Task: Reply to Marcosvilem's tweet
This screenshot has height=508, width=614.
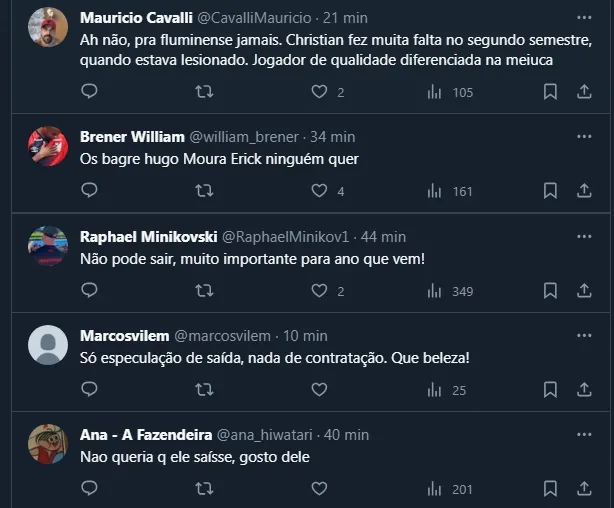Action: coord(89,390)
